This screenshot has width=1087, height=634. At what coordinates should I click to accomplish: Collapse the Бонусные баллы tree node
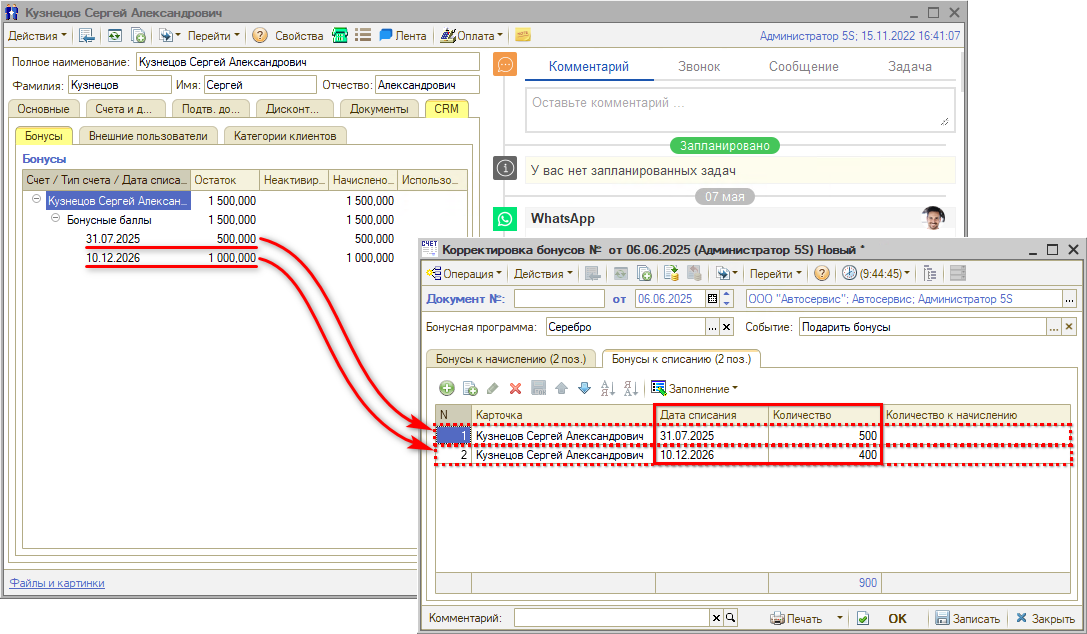pos(56,219)
